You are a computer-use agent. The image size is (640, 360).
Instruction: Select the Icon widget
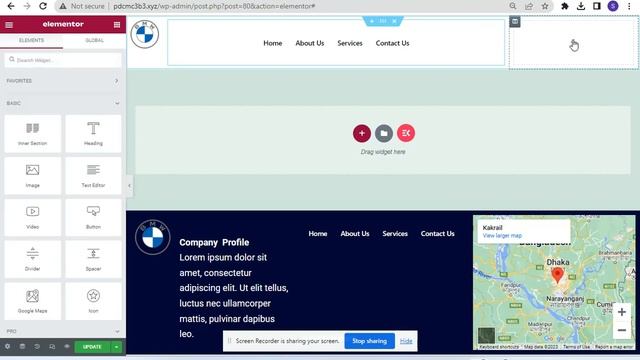tap(93, 301)
